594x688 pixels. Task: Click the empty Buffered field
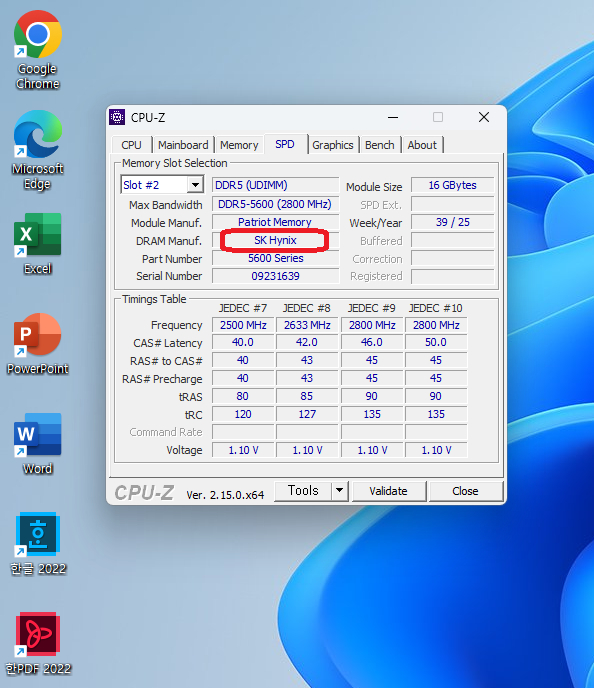click(x=452, y=240)
